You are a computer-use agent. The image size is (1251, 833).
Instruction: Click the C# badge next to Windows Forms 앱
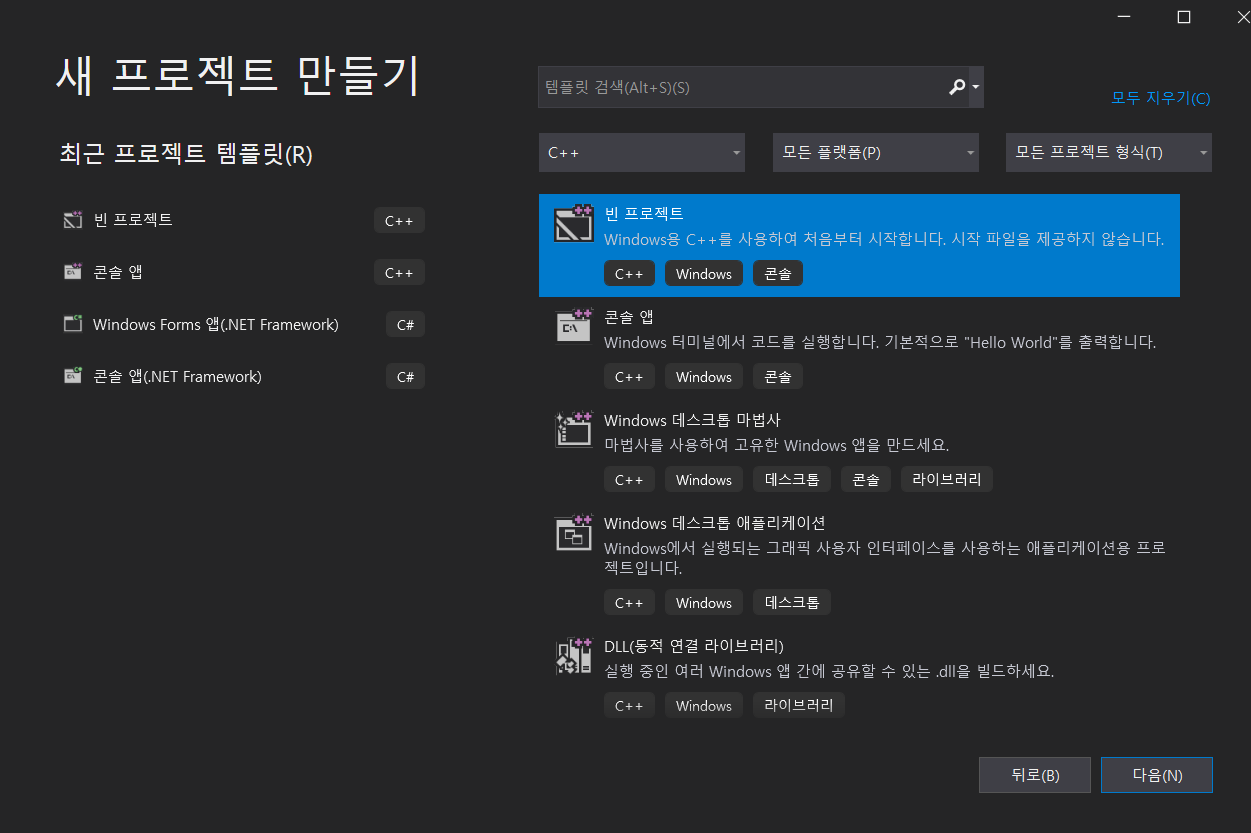(x=405, y=324)
